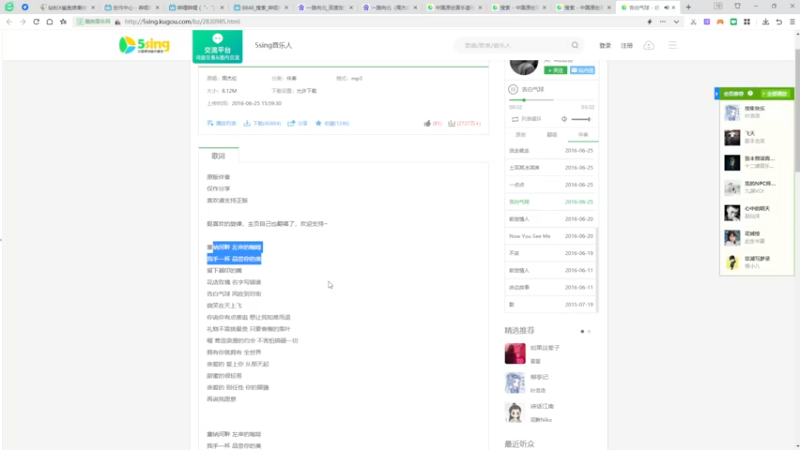Open the bottom recommended song with yellow cover
Image resolution: width=800 pixels, height=450 pixels.
[x=732, y=262]
